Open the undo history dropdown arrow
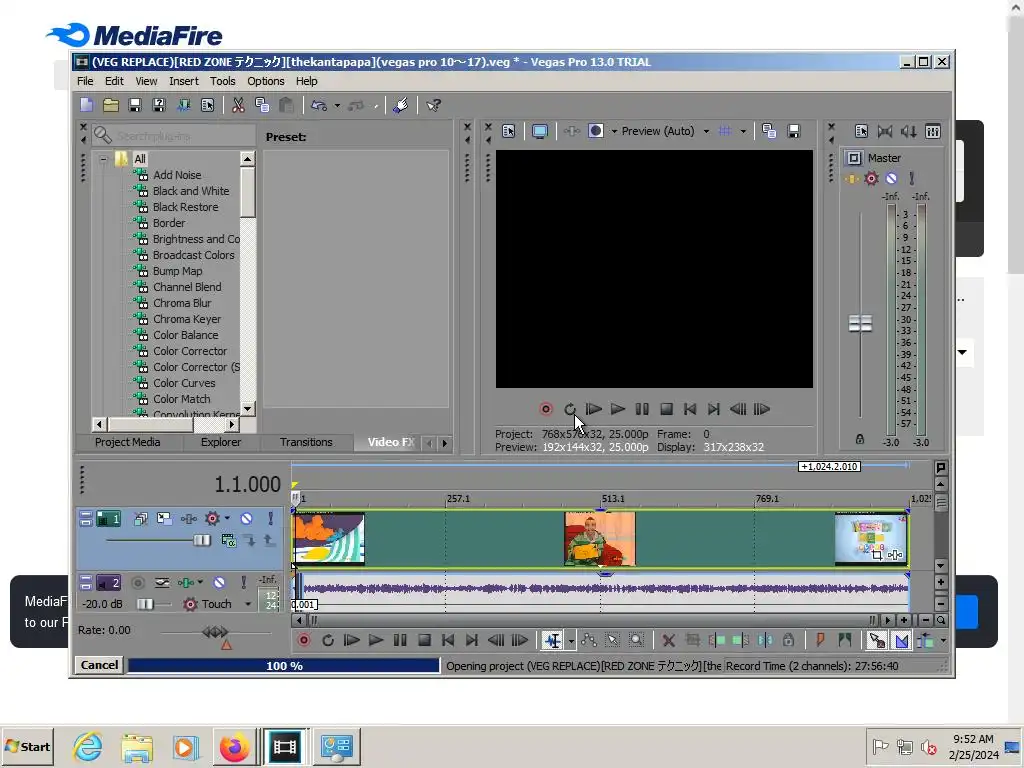The height and width of the screenshot is (768, 1024). tap(337, 106)
